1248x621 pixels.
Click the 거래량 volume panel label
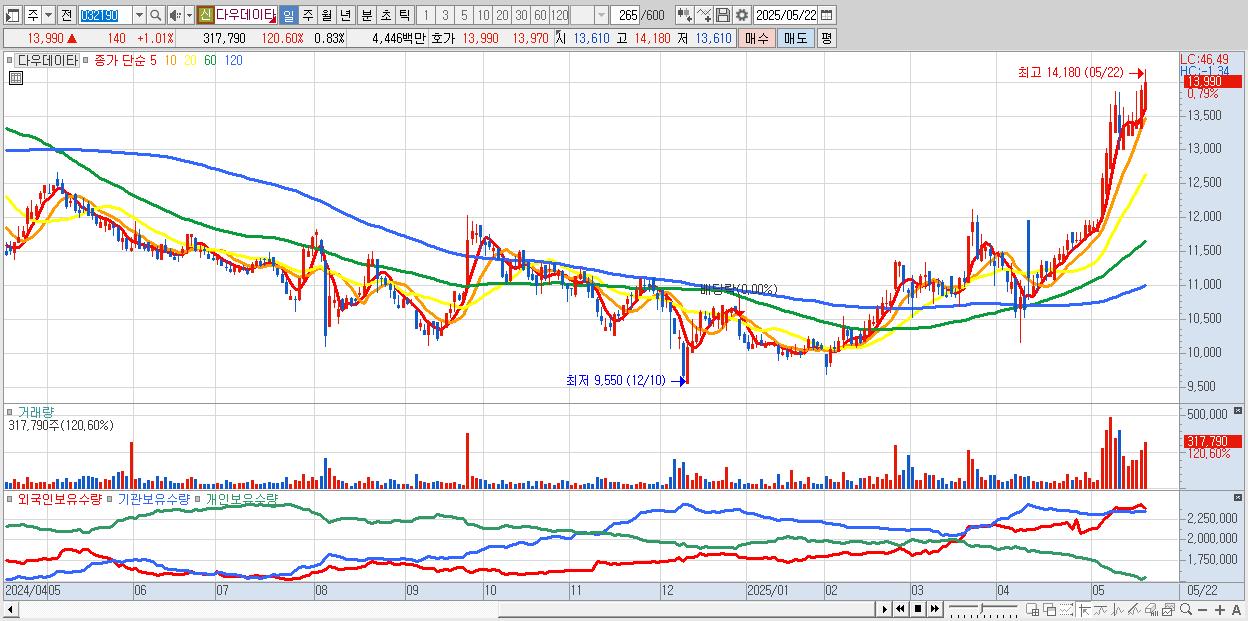[35, 412]
